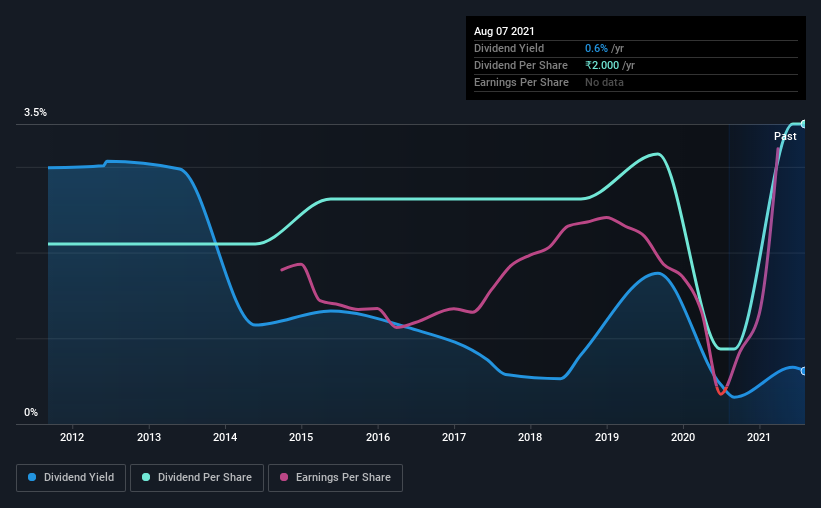The image size is (821, 508).
Task: Click the Dividend Per Share endpoint marker
Action: [x=803, y=124]
